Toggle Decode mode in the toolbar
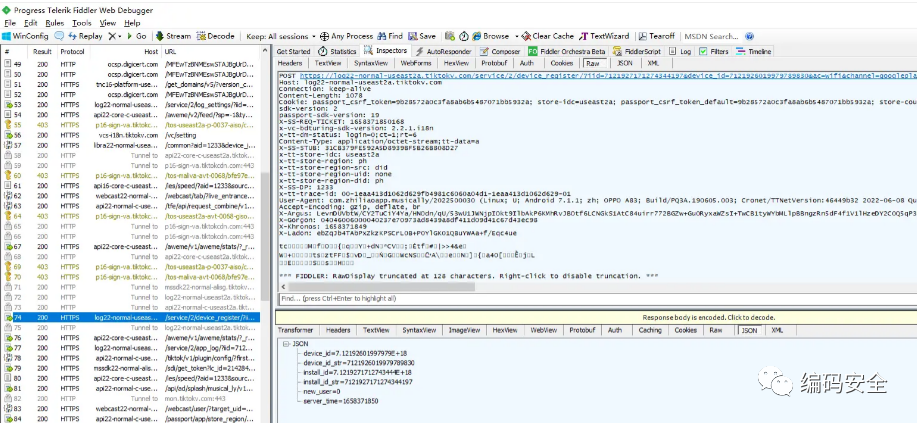The height and width of the screenshot is (423, 917). click(x=216, y=36)
